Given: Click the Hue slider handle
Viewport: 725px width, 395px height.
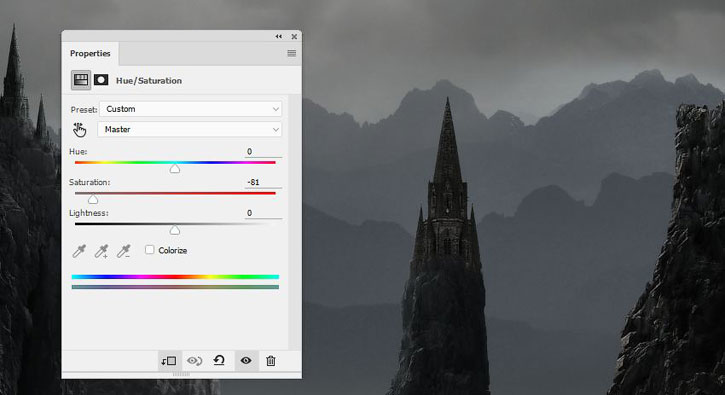Looking at the screenshot, I should (x=175, y=168).
